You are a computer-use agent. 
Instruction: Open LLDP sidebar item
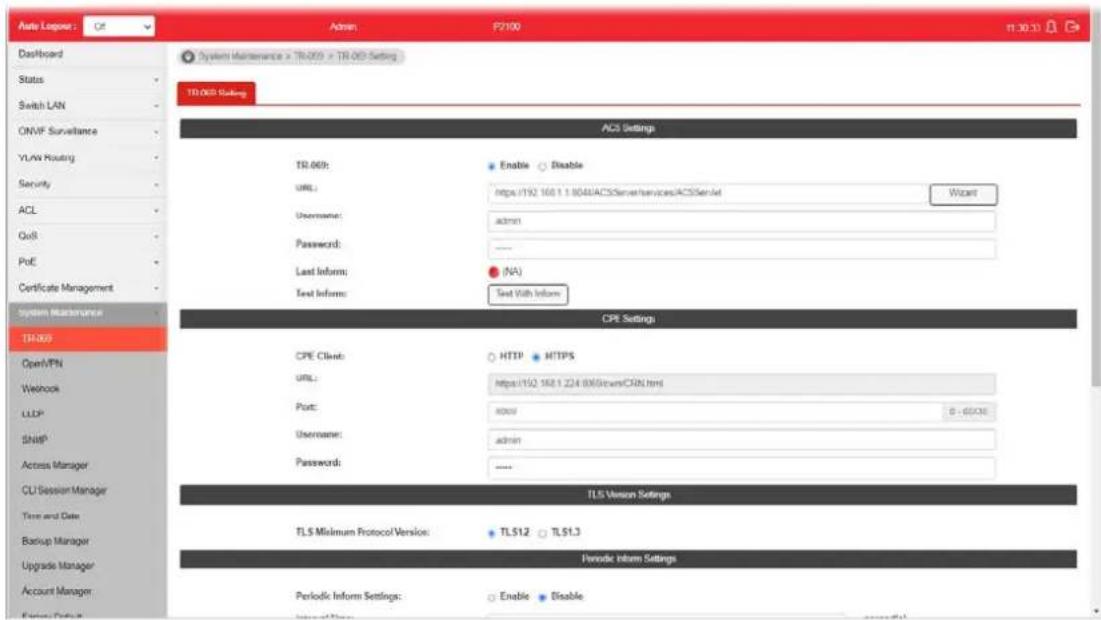click(88, 414)
